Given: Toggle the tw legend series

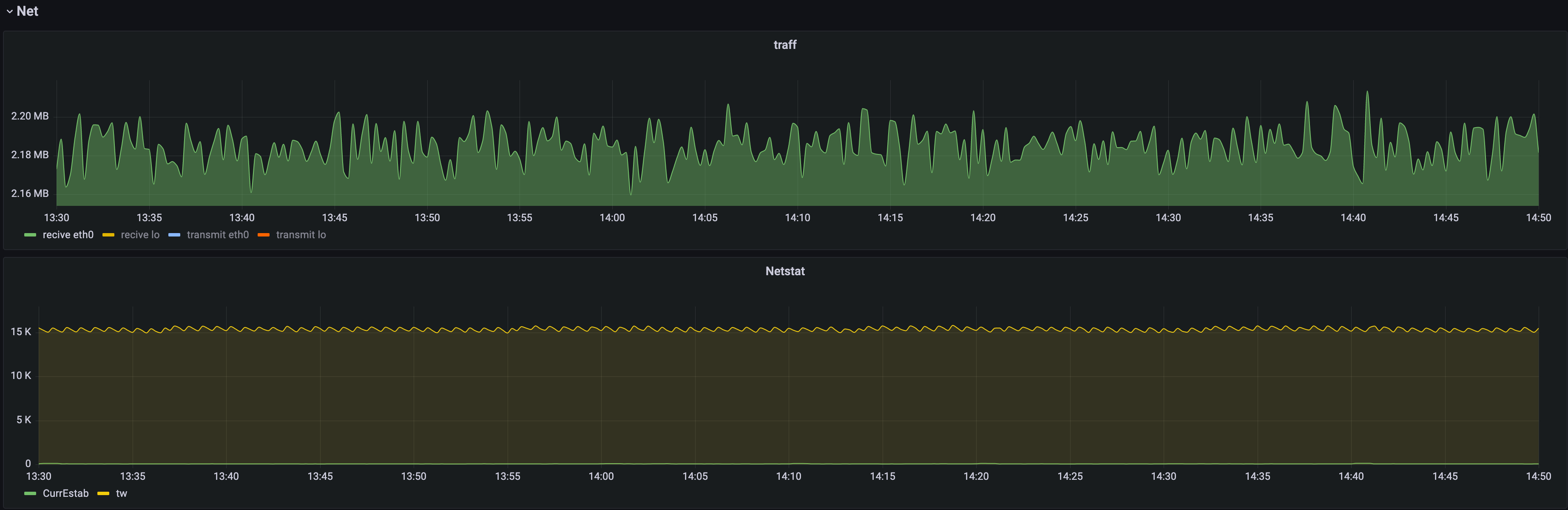Looking at the screenshot, I should [x=122, y=493].
